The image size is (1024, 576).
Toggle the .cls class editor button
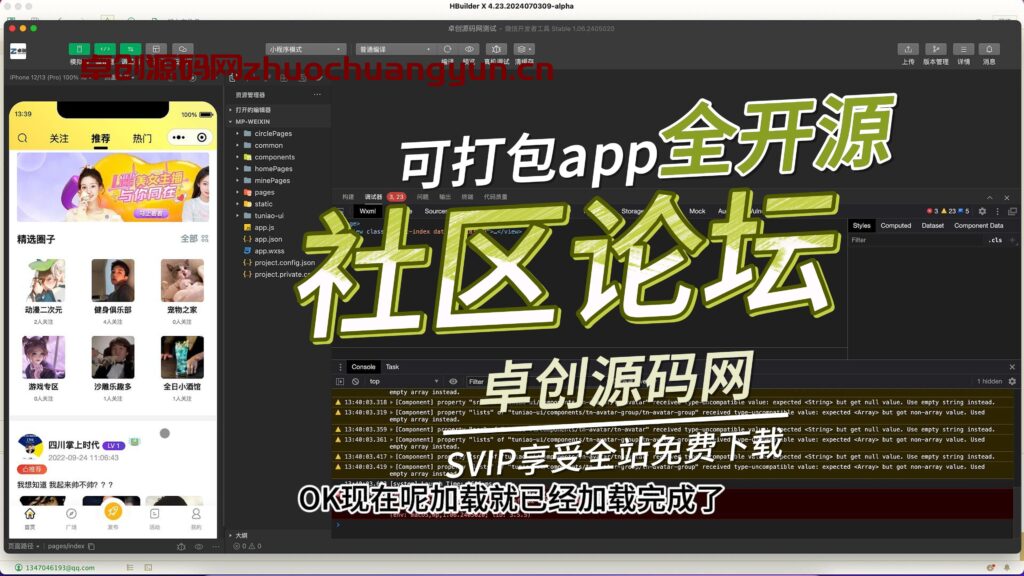[x=995, y=240]
